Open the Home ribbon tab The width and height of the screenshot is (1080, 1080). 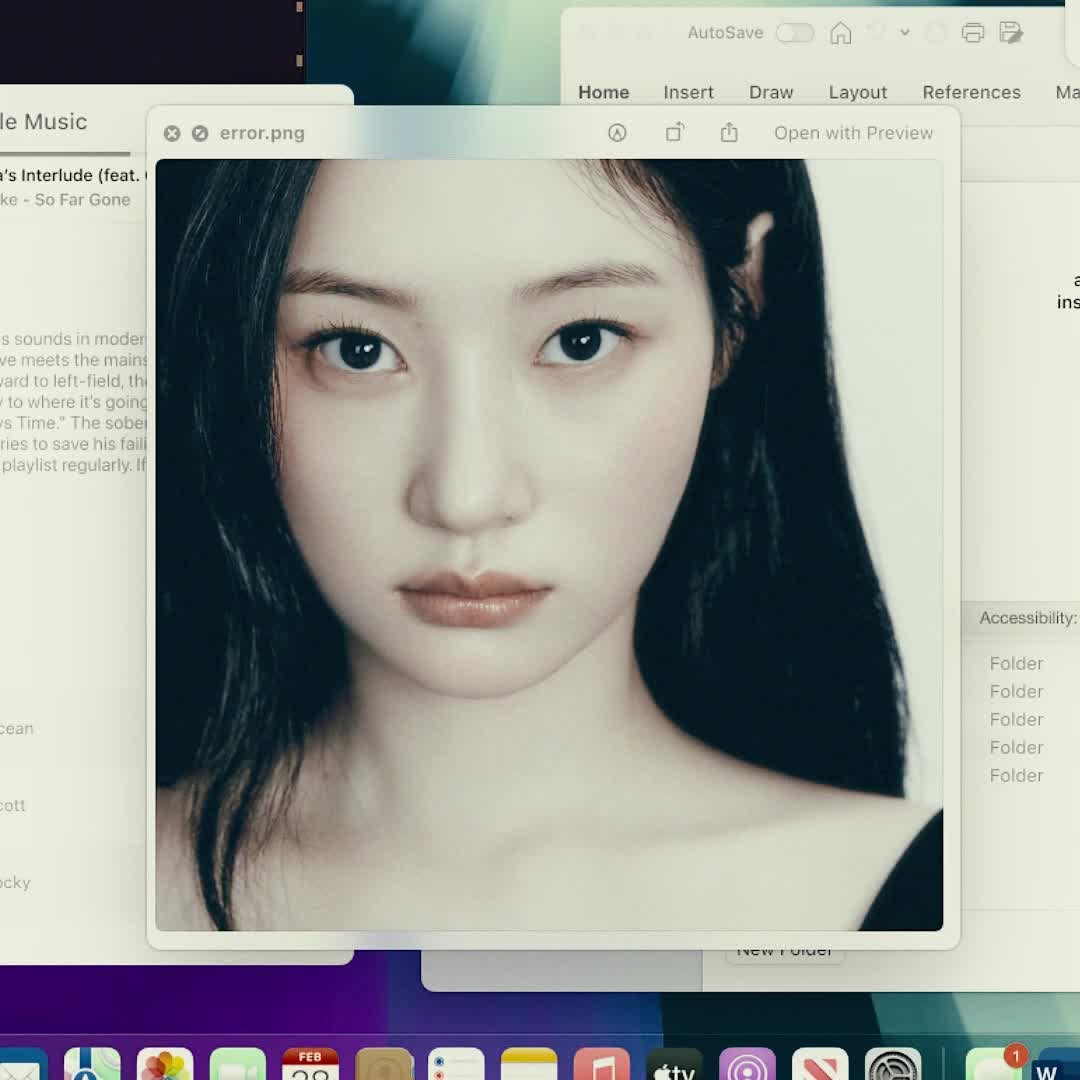click(x=604, y=92)
